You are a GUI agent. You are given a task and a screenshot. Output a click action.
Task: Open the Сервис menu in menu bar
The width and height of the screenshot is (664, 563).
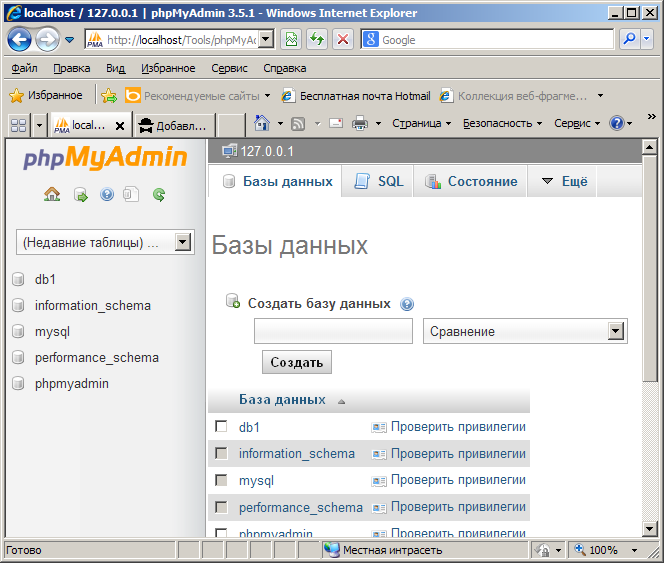[x=229, y=68]
